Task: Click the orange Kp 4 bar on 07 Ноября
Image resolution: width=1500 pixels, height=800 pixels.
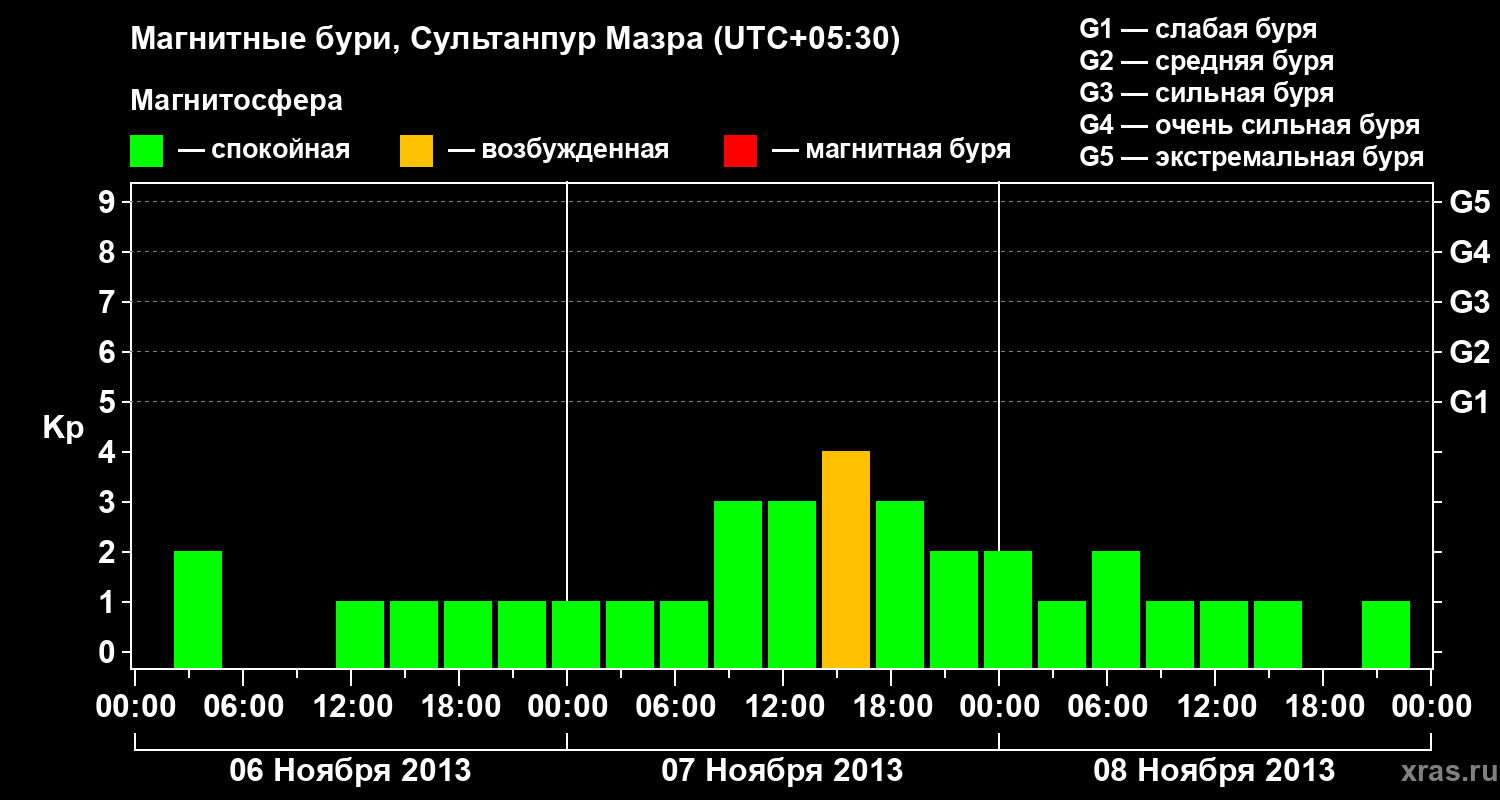Action: pyautogui.click(x=846, y=559)
